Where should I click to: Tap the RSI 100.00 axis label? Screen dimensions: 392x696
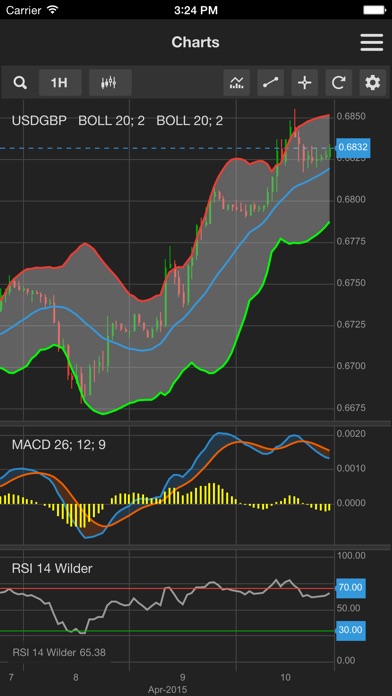(352, 555)
